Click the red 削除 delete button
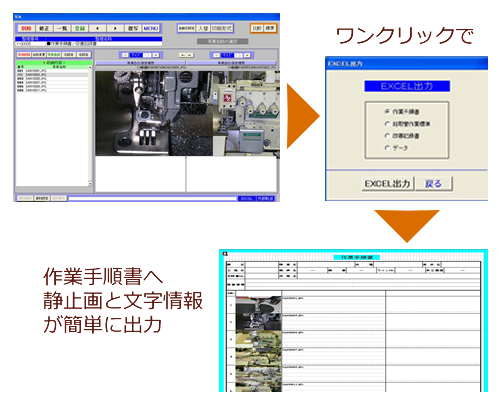This screenshot has height=403, width=500. pos(26,28)
